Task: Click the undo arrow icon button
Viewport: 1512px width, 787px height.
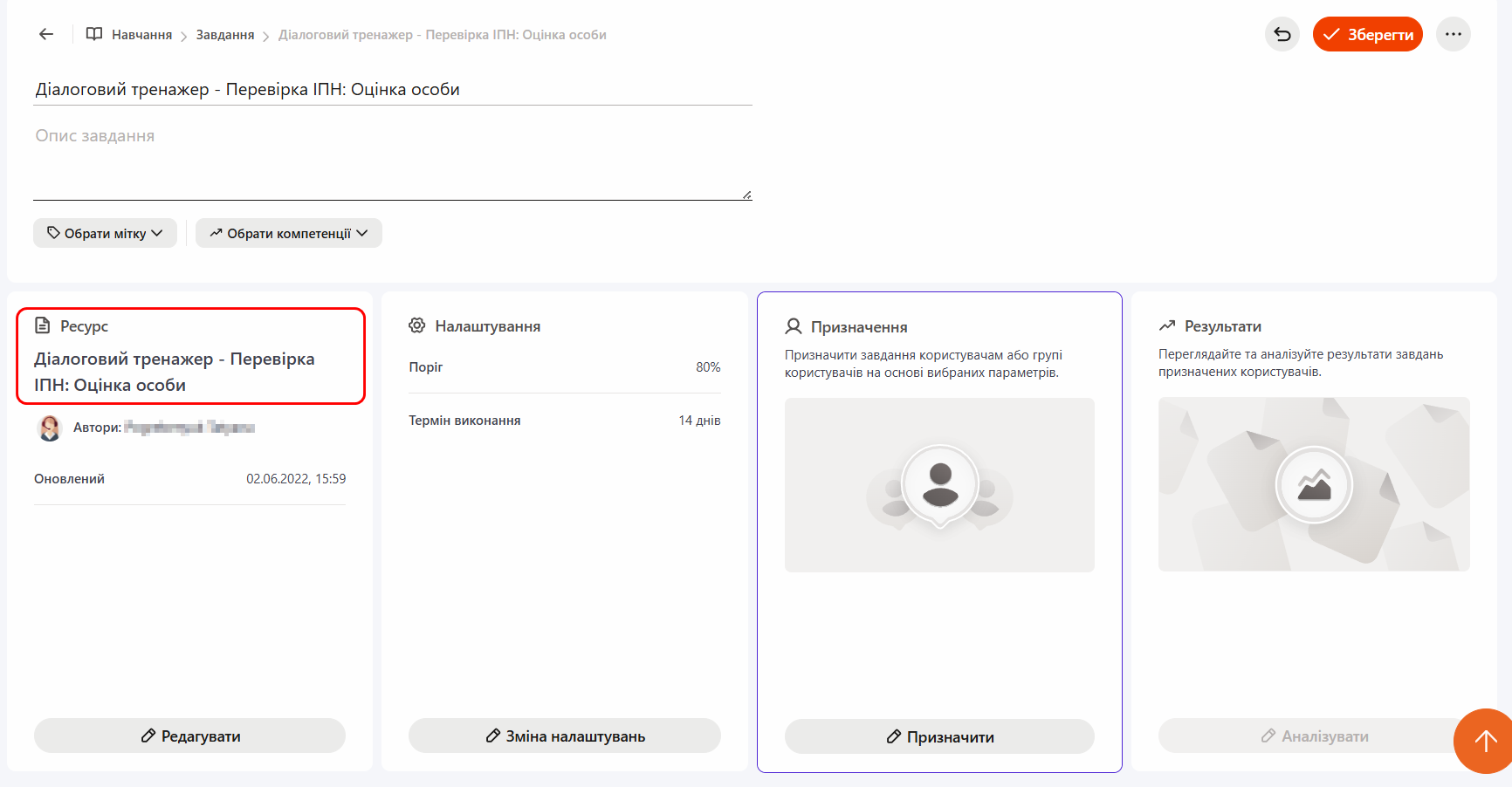Action: point(1282,34)
